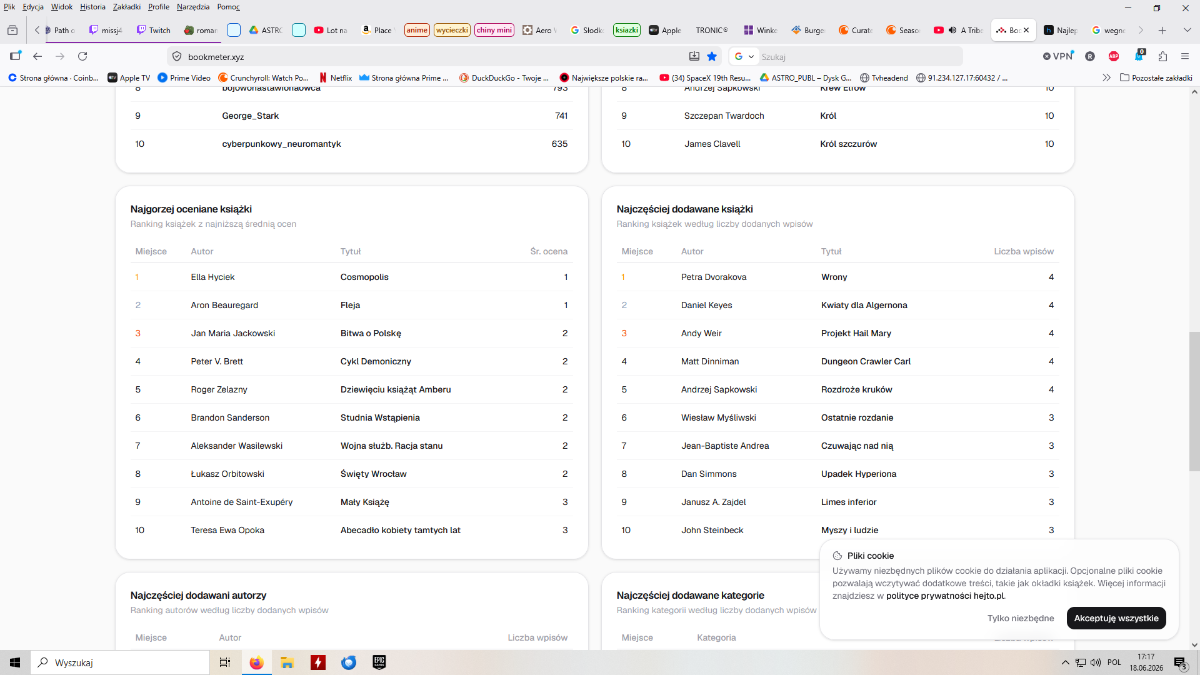
Task: Click the browser Back arrow
Action: click(x=37, y=56)
